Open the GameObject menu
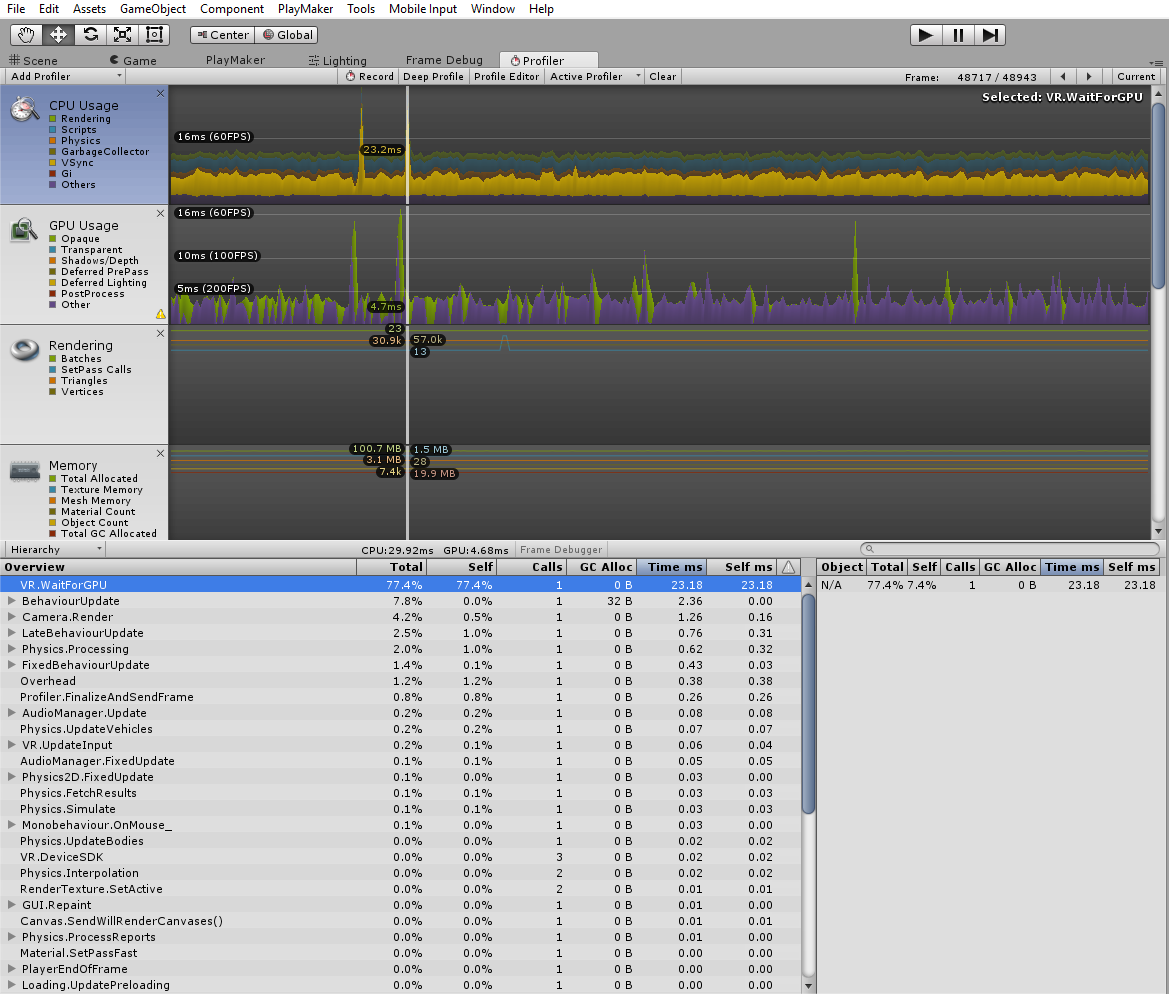 (x=152, y=9)
